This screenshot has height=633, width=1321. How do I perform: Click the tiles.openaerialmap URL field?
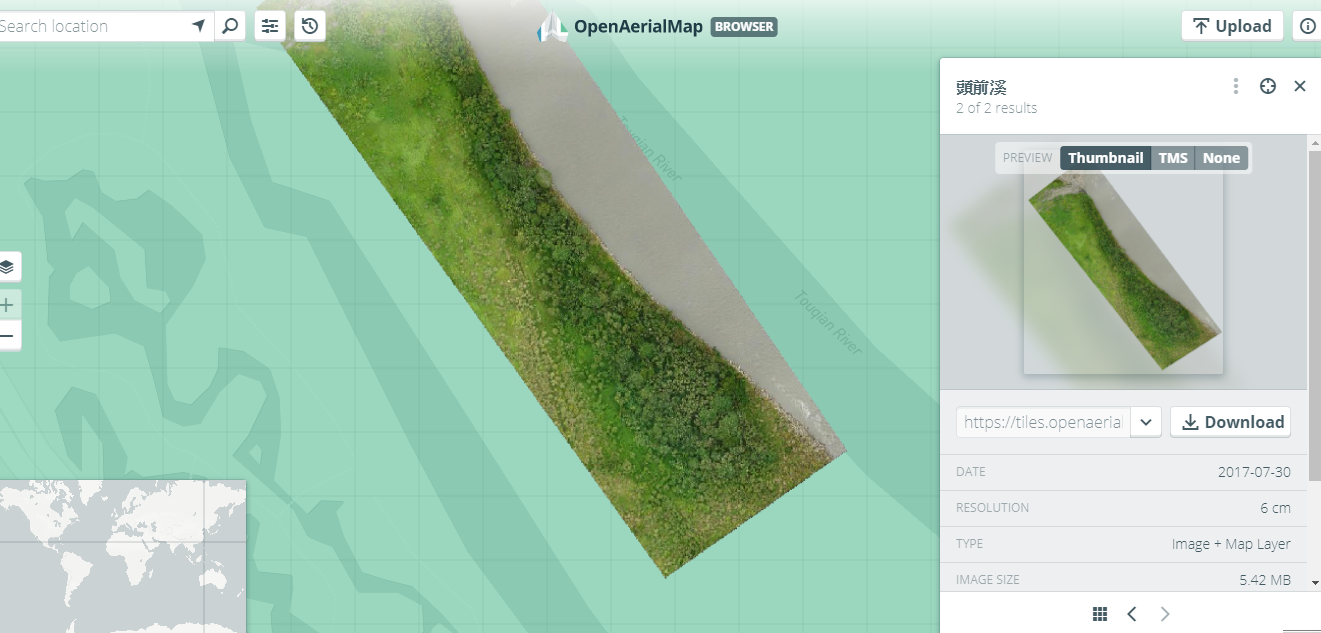point(1043,422)
